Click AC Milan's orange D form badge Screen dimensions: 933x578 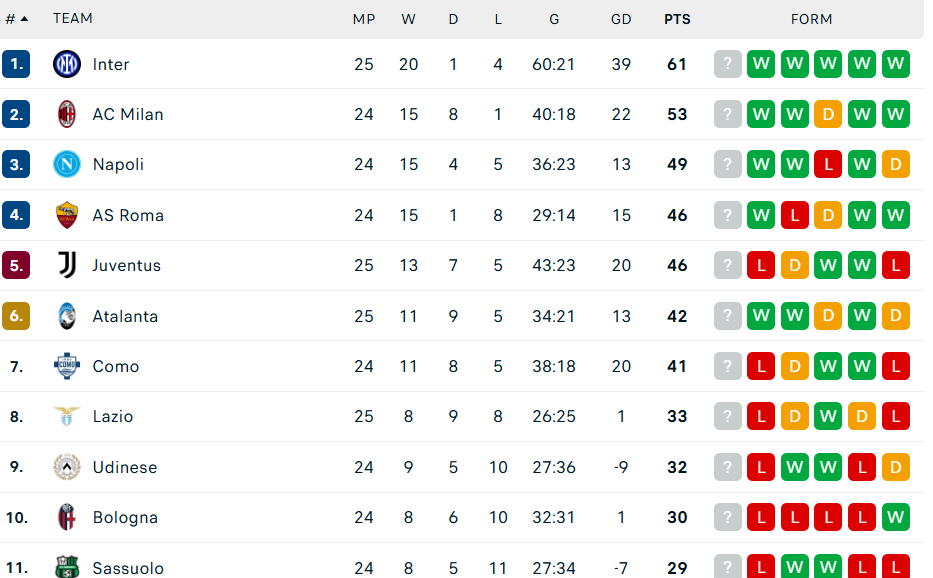click(828, 114)
